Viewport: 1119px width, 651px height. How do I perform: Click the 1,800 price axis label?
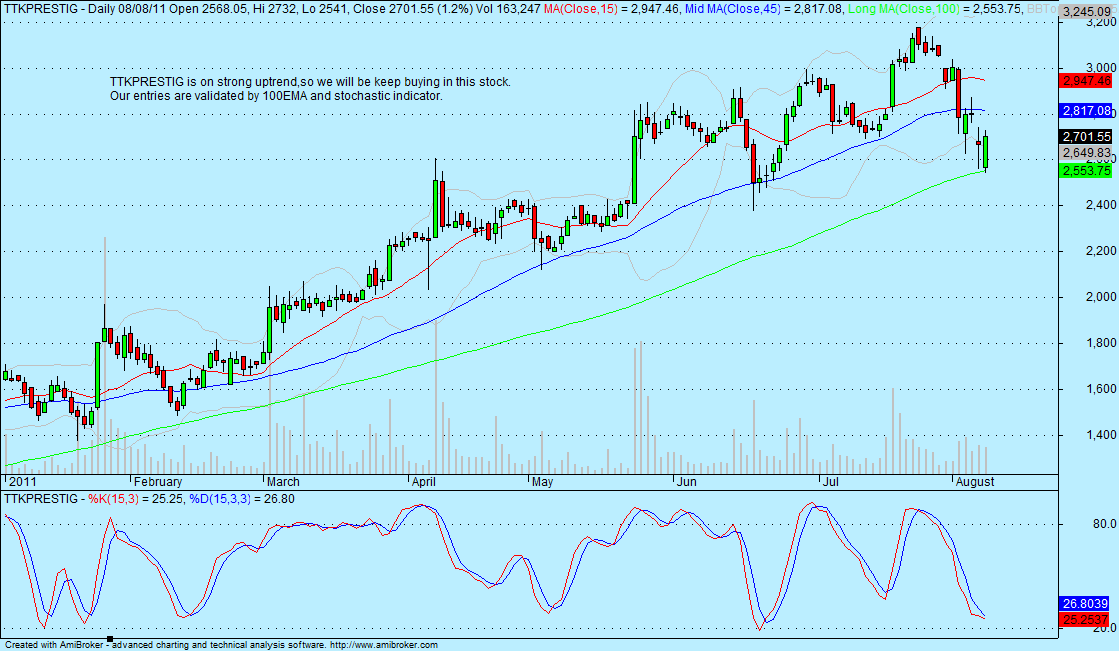[1100, 343]
